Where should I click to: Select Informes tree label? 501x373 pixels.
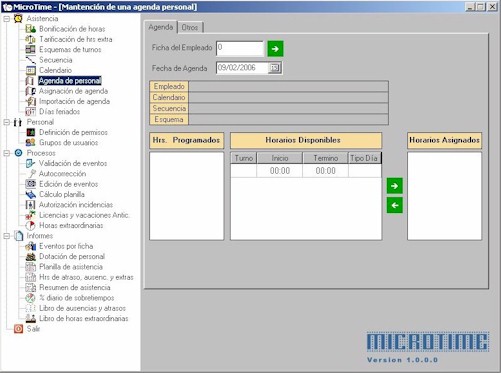[40, 236]
